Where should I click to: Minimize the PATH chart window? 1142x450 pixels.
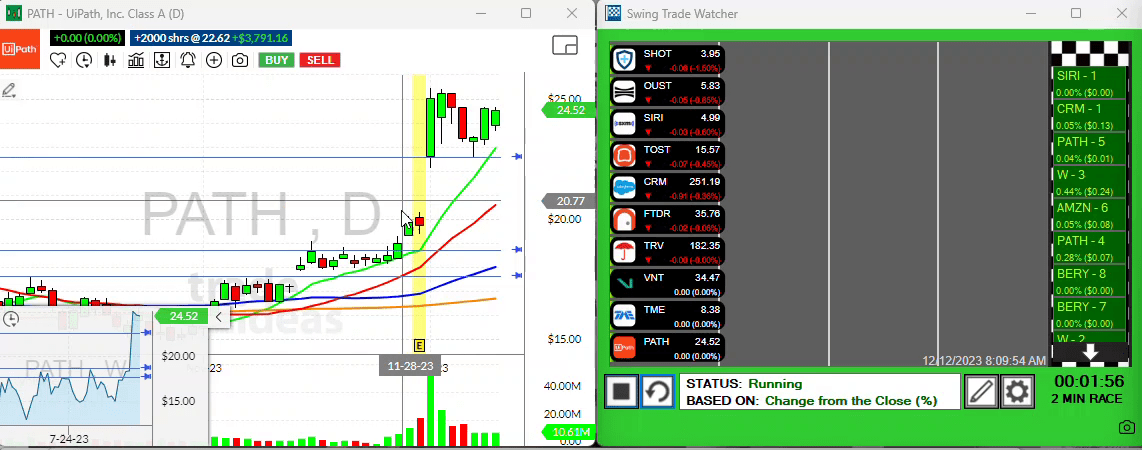tap(481, 13)
